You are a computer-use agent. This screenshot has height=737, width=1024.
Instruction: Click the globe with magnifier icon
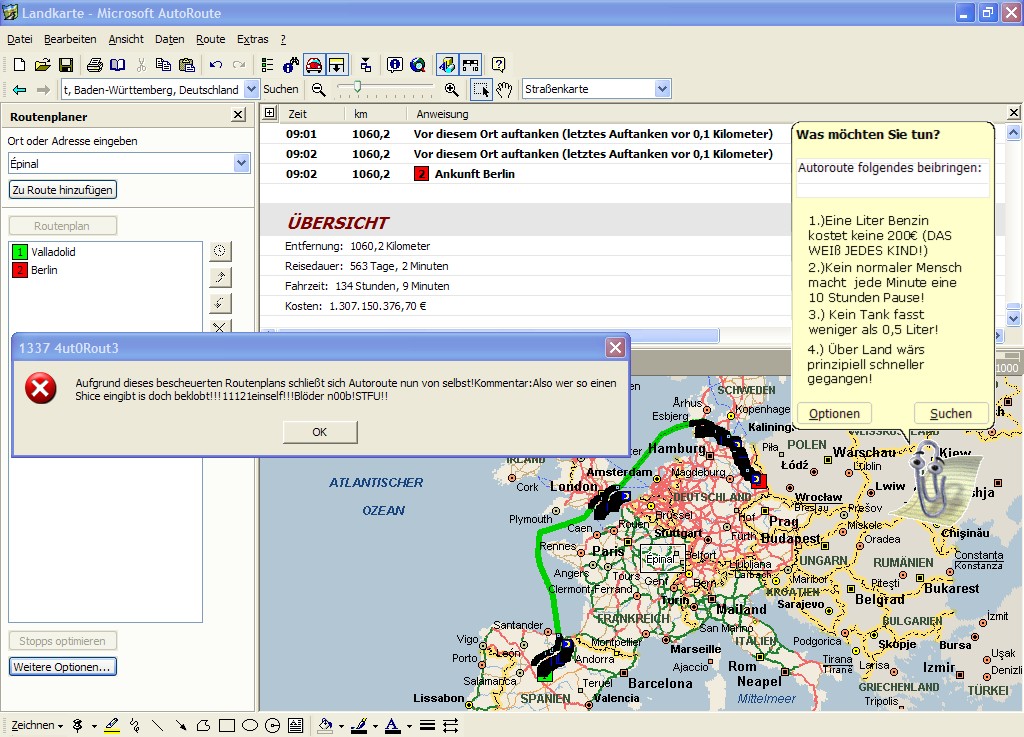click(x=418, y=65)
